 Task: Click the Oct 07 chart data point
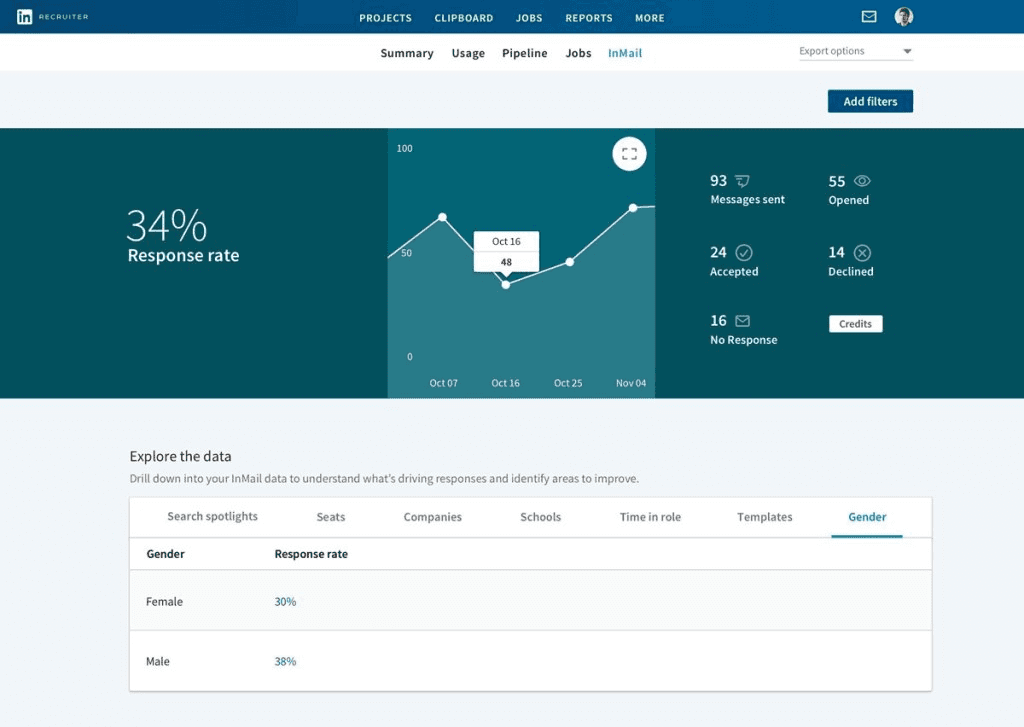point(442,217)
